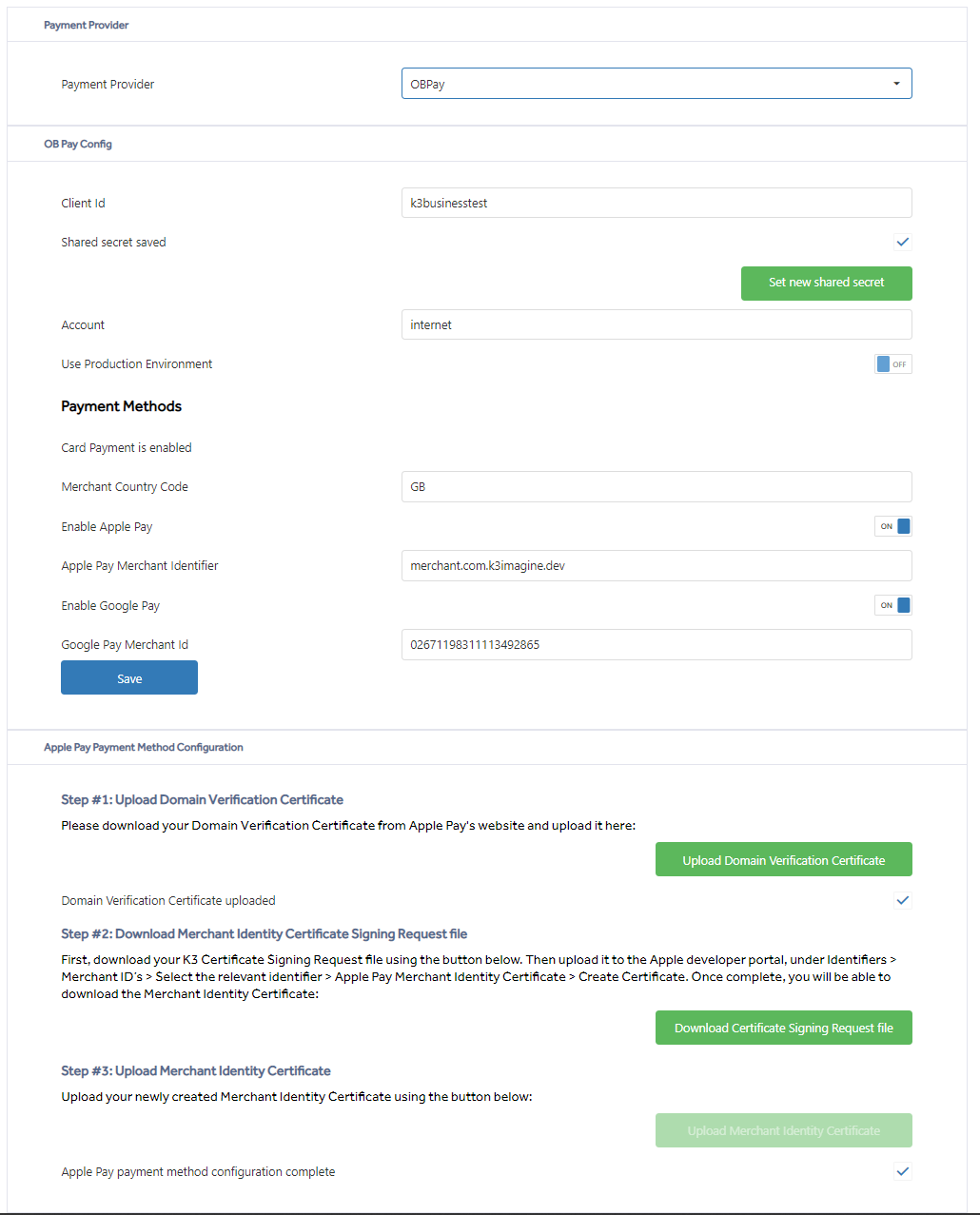
Task: Click Upload Domain Verification Certificate button
Action: [784, 859]
